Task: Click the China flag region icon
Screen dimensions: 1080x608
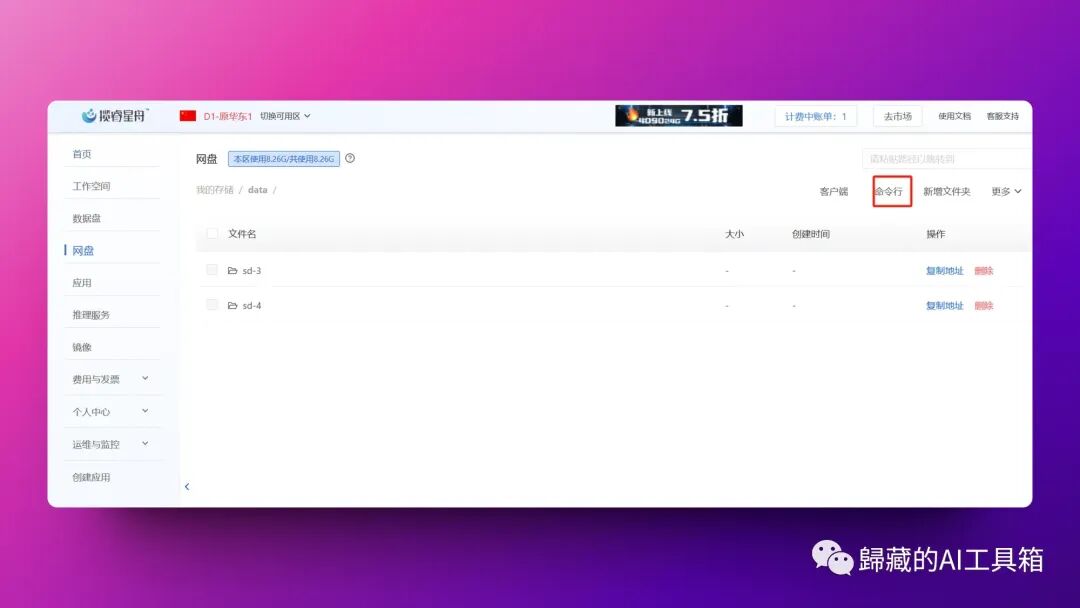Action: click(187, 116)
